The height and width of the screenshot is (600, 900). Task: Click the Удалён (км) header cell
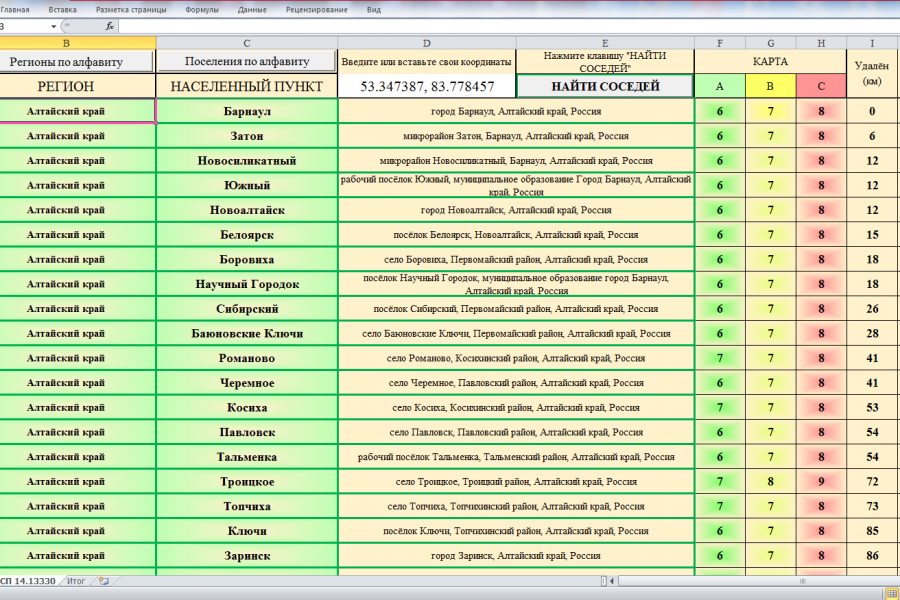(872, 73)
